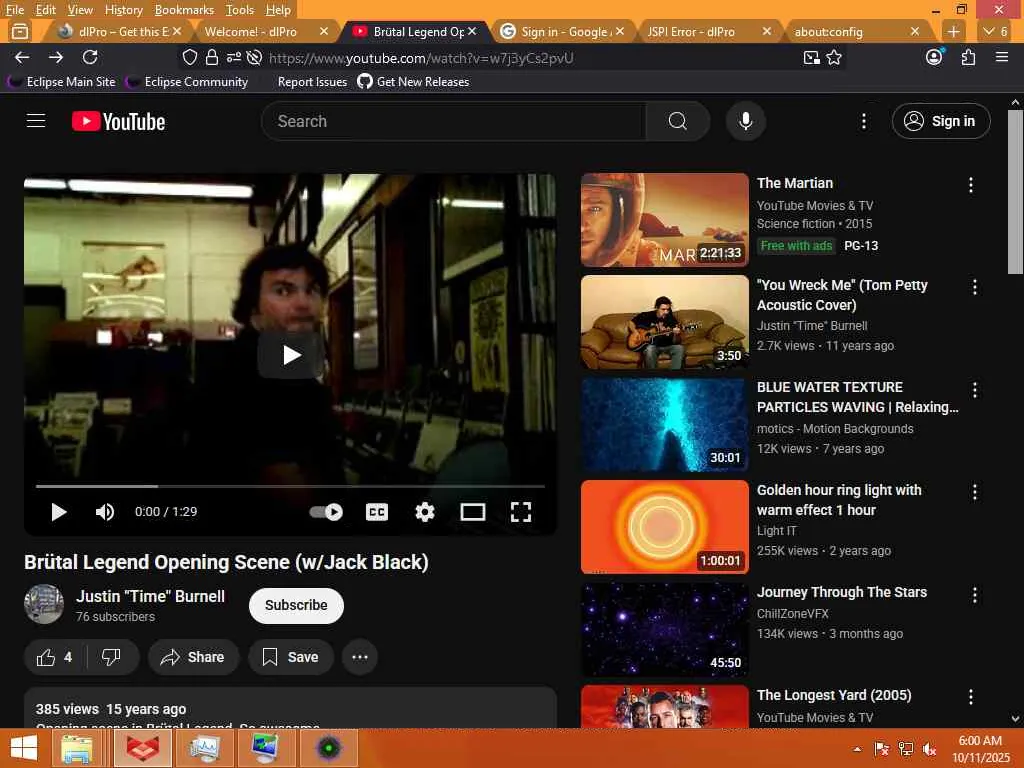
Task: Go to the YouTube home logo
Action: click(x=118, y=121)
